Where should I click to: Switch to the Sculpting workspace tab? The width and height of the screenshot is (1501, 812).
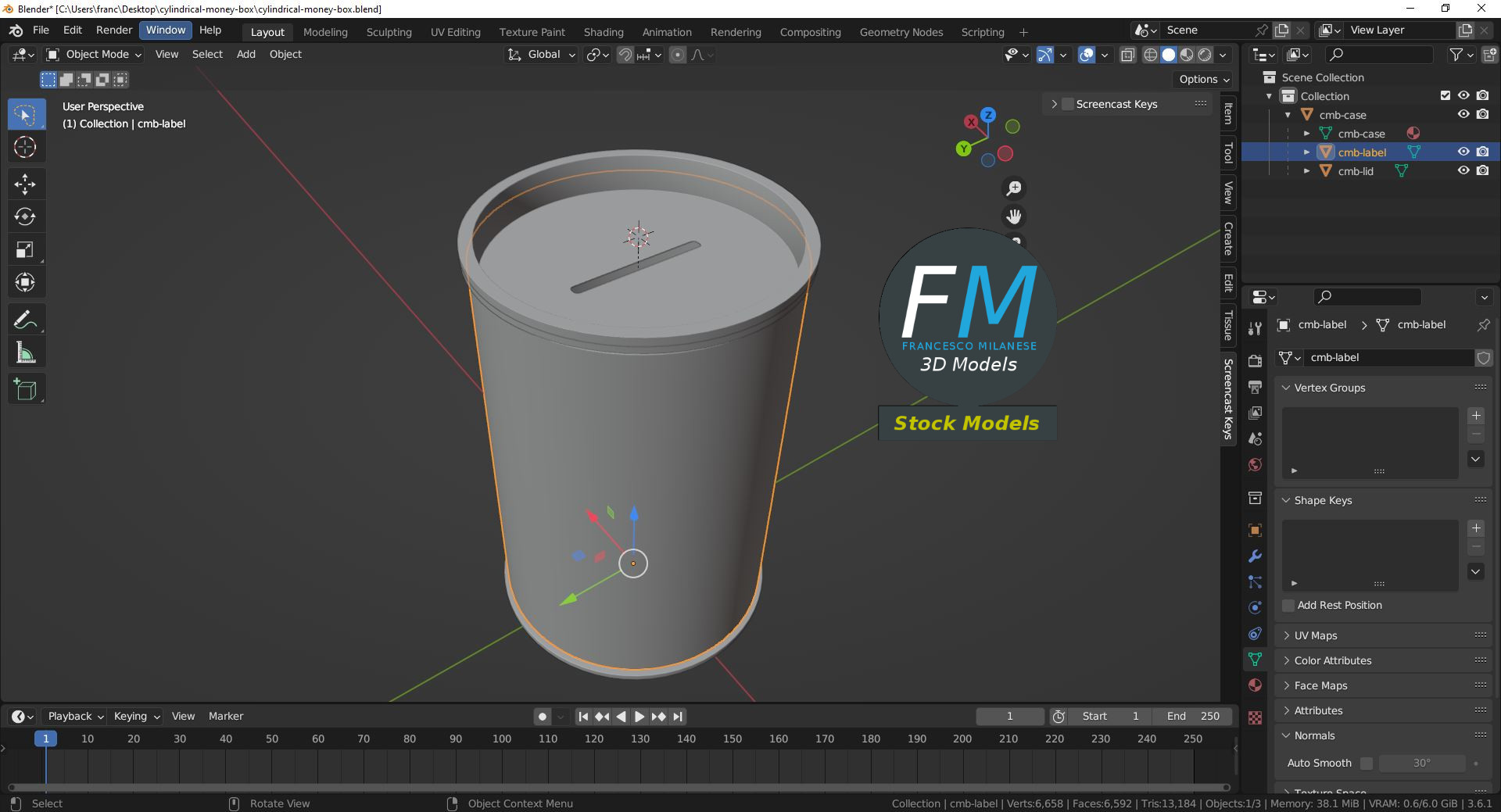pos(389,32)
